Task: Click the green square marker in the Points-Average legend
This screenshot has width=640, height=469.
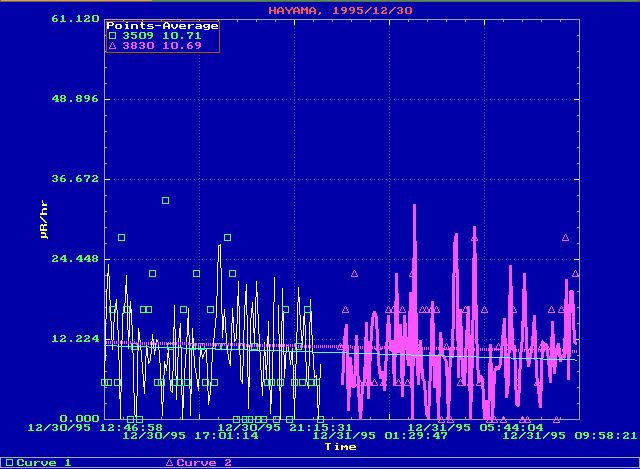Action: [111, 36]
